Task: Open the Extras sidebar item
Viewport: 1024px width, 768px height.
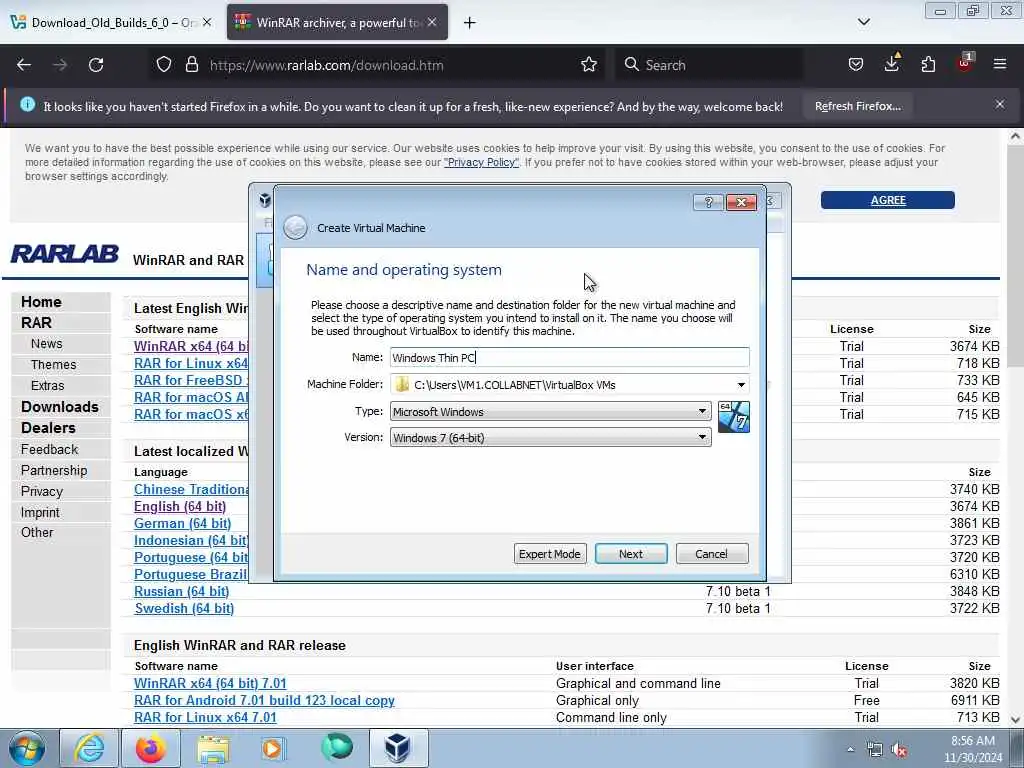Action: coord(47,385)
